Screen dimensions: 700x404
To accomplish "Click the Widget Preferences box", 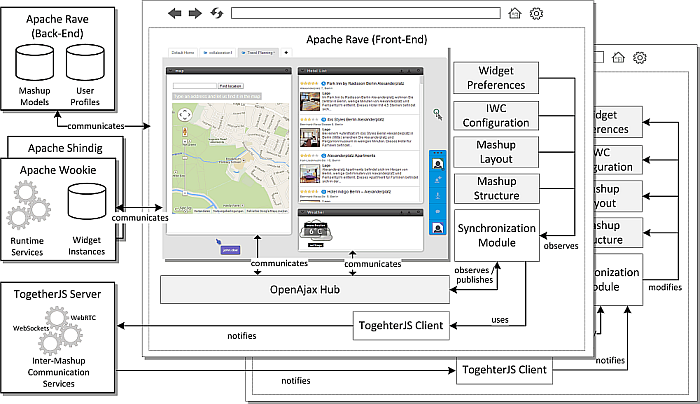I will 495,79.
